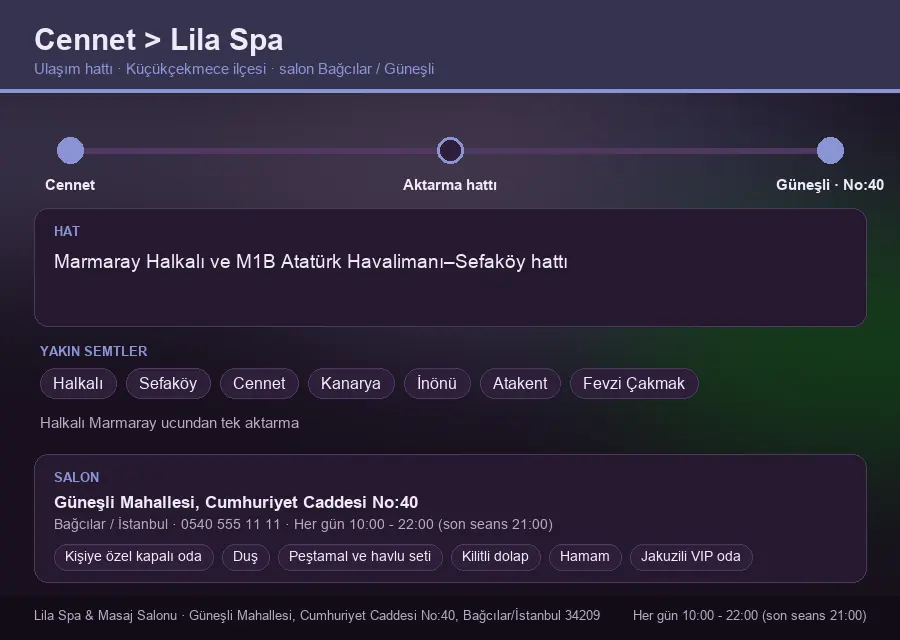Click the SALON section label
This screenshot has height=640, width=900.
click(x=76, y=478)
